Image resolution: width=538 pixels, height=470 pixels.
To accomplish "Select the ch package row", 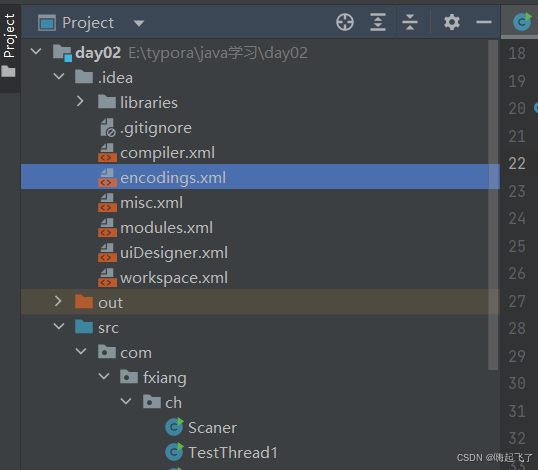I will pos(260,403).
